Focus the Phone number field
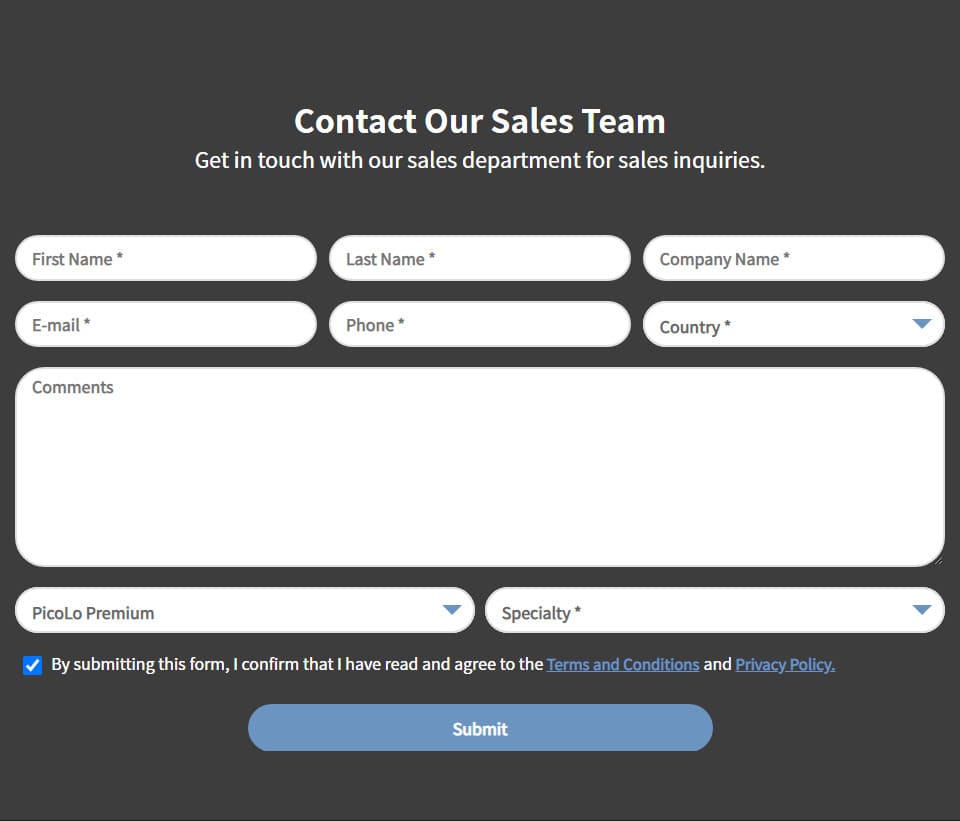960x821 pixels. point(480,325)
